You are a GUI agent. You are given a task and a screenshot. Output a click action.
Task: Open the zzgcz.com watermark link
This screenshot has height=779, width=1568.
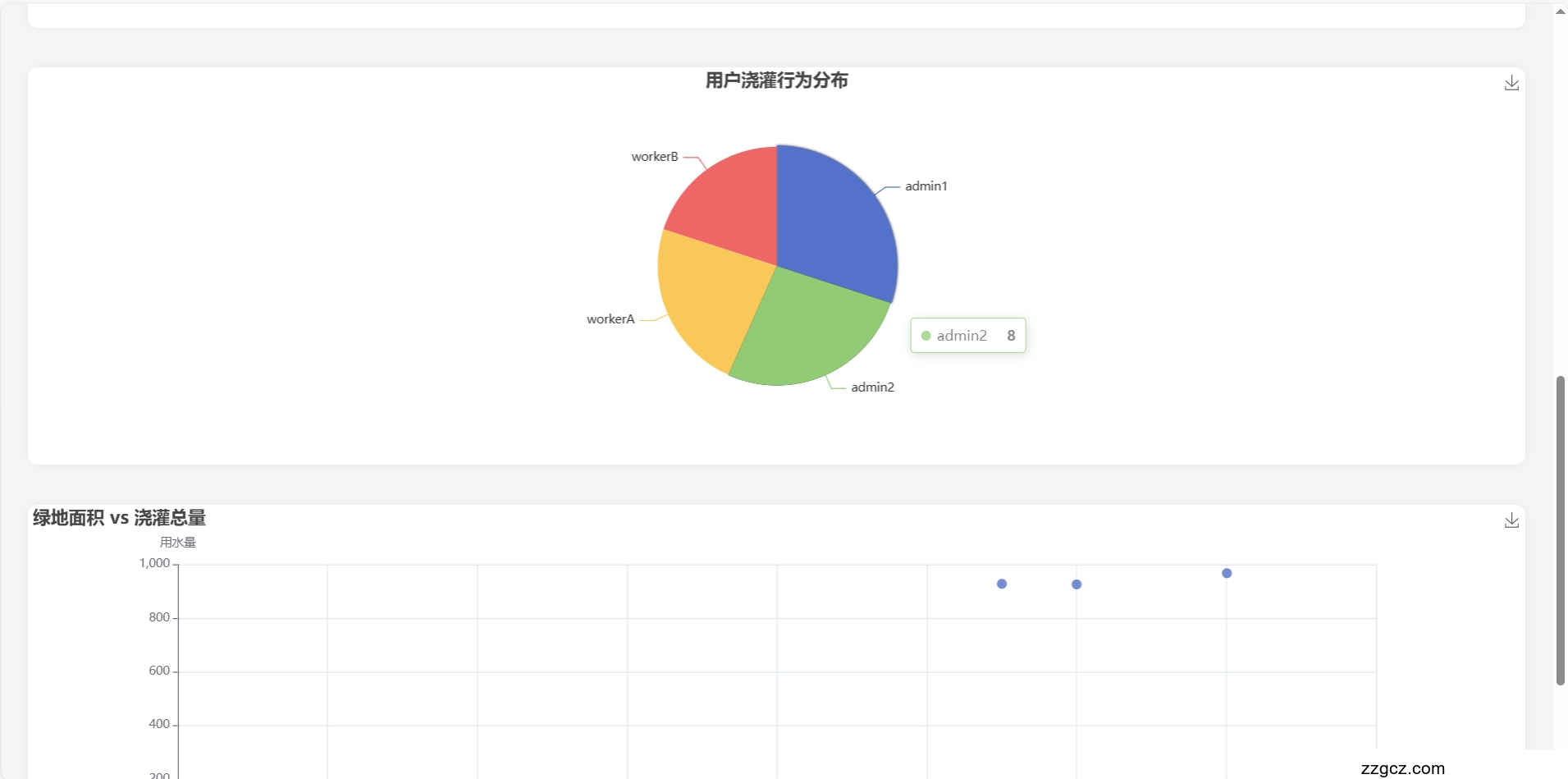(x=1402, y=769)
